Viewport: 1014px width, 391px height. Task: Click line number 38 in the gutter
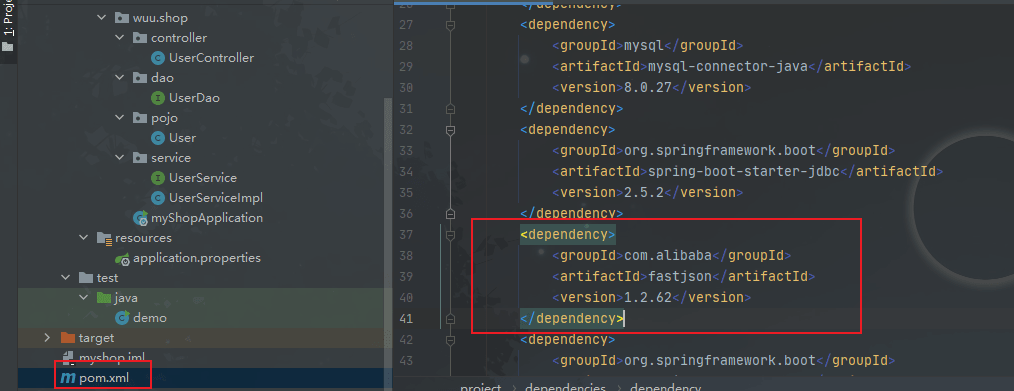[406, 256]
